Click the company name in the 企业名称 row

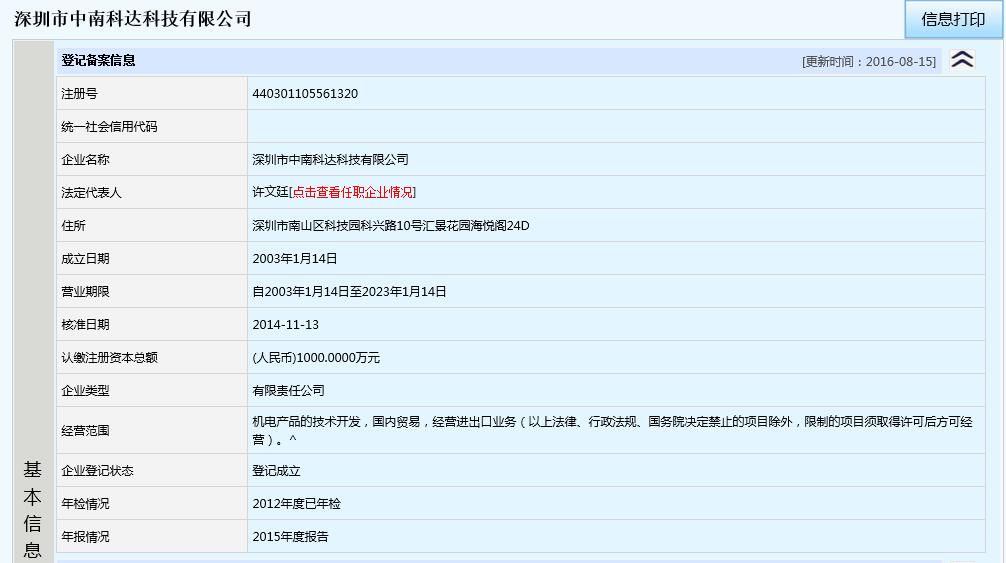coord(330,160)
